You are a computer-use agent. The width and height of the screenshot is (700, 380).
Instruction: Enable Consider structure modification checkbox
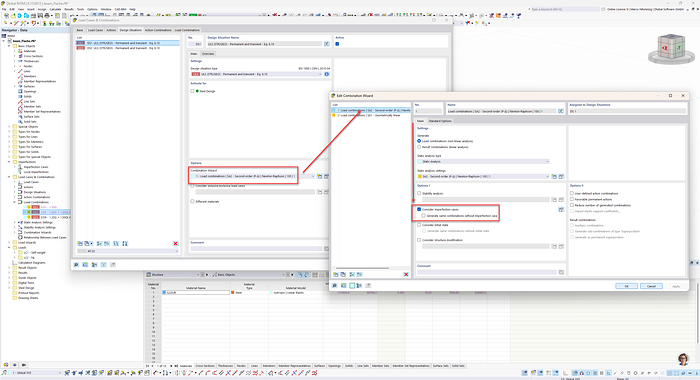tap(419, 240)
